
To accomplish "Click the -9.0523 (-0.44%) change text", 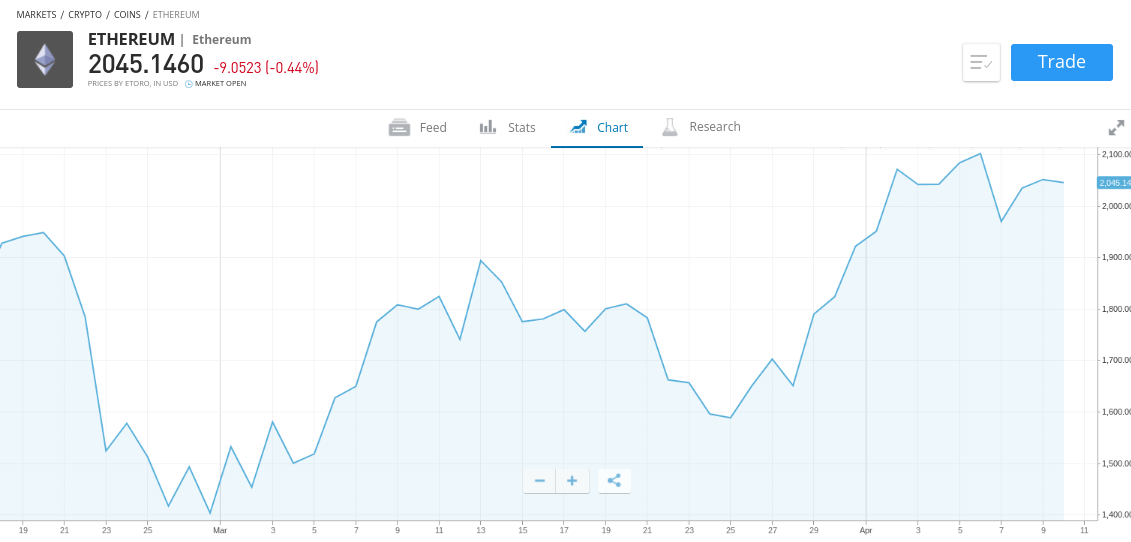I will (266, 68).
